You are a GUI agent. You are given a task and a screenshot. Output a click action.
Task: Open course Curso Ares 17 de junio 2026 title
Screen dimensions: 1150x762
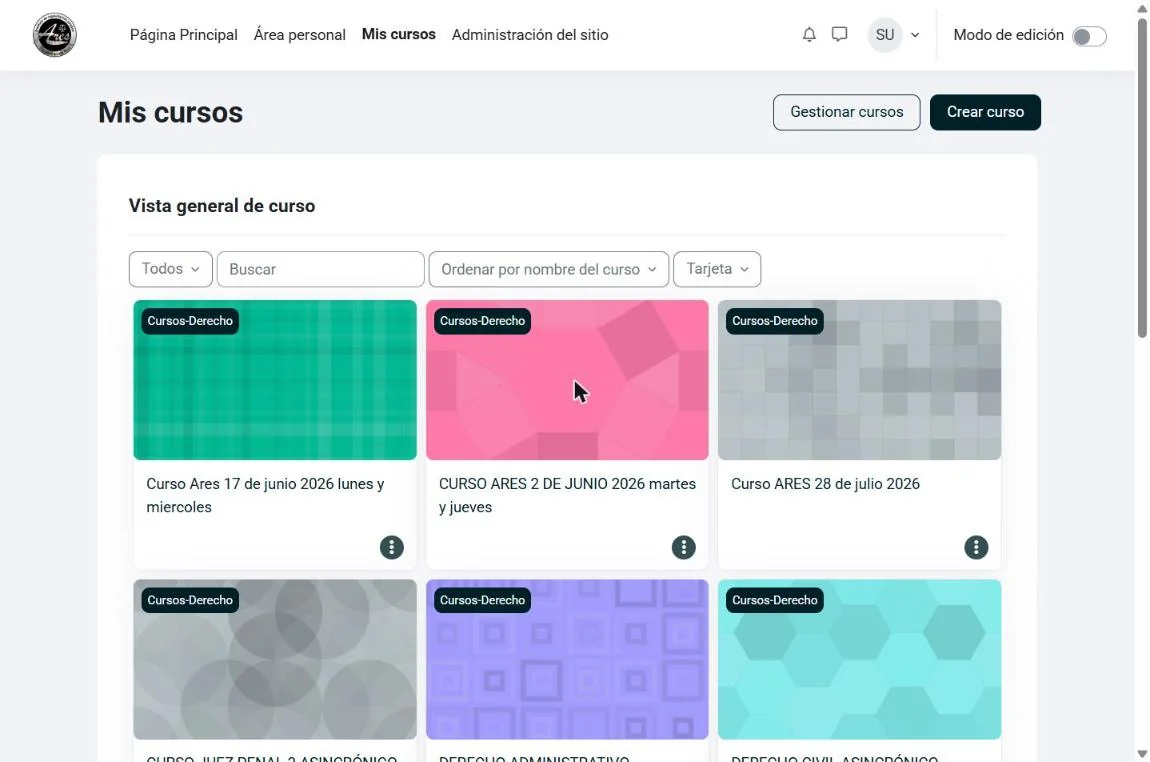[265, 495]
